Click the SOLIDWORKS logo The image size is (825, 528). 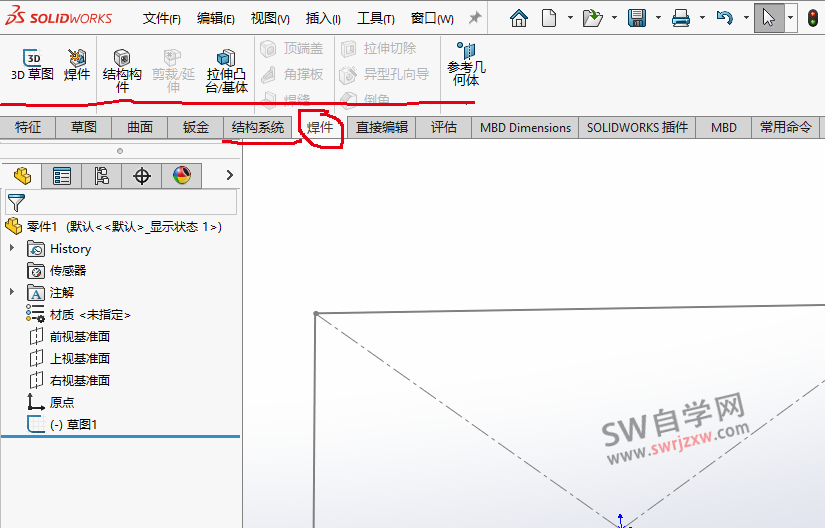58,16
